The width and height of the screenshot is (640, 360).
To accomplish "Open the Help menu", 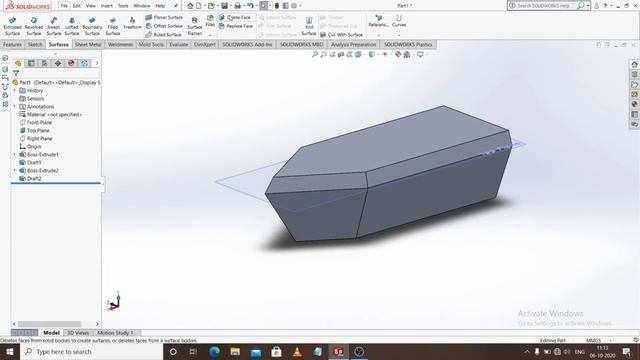I will click(160, 6).
